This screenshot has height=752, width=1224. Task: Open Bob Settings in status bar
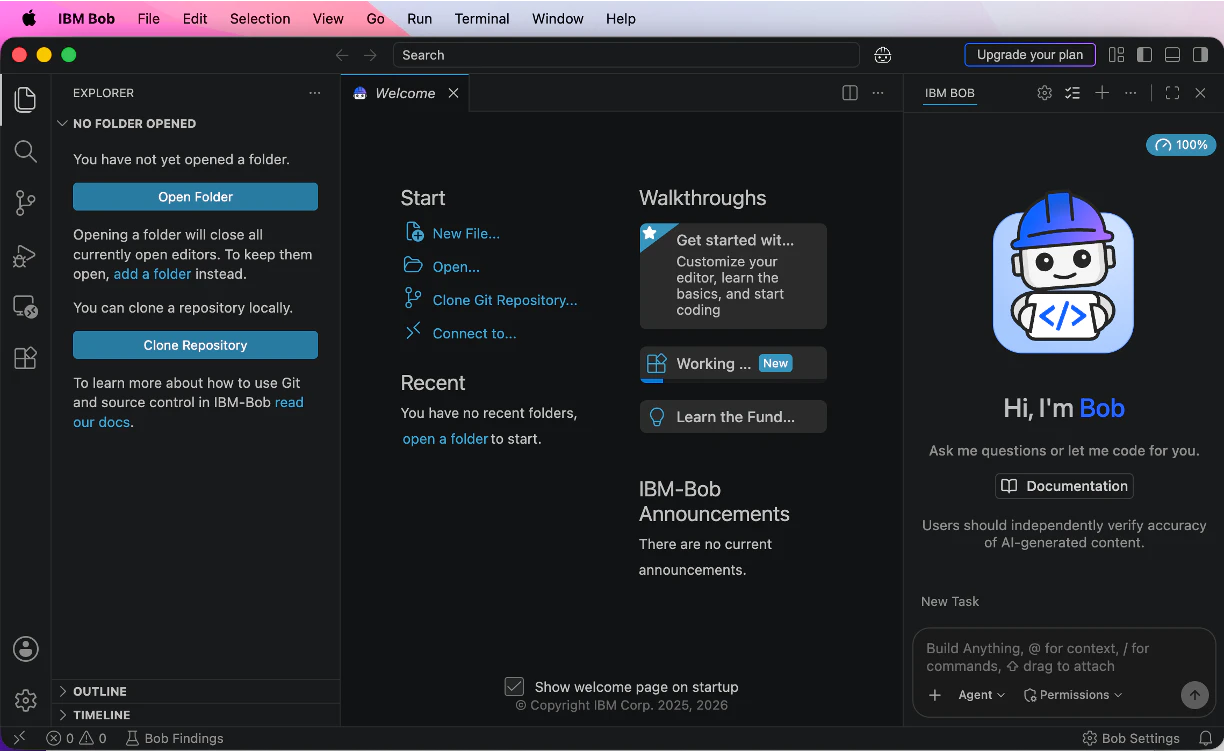click(x=1131, y=738)
